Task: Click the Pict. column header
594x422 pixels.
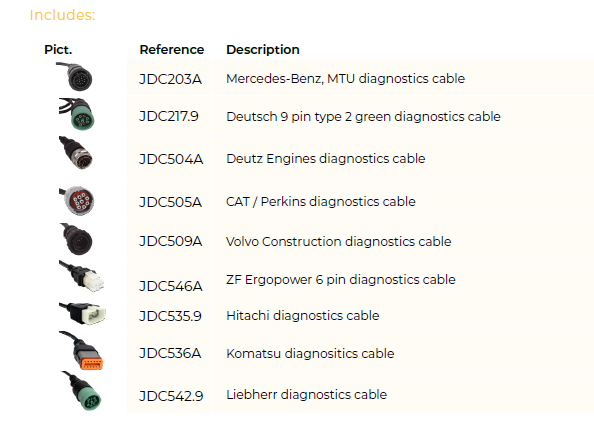Action: pos(58,50)
